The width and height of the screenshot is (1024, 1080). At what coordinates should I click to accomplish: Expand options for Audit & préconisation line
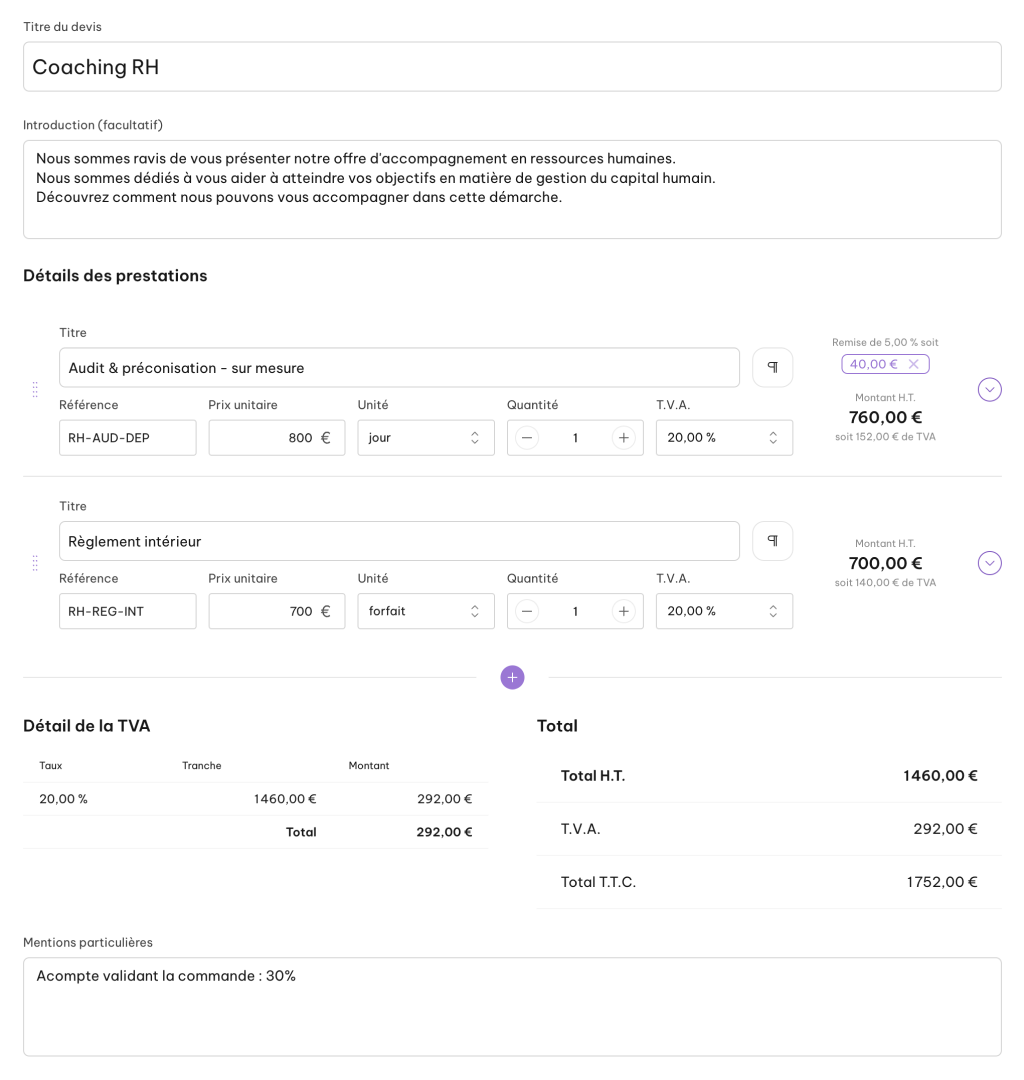pos(990,390)
